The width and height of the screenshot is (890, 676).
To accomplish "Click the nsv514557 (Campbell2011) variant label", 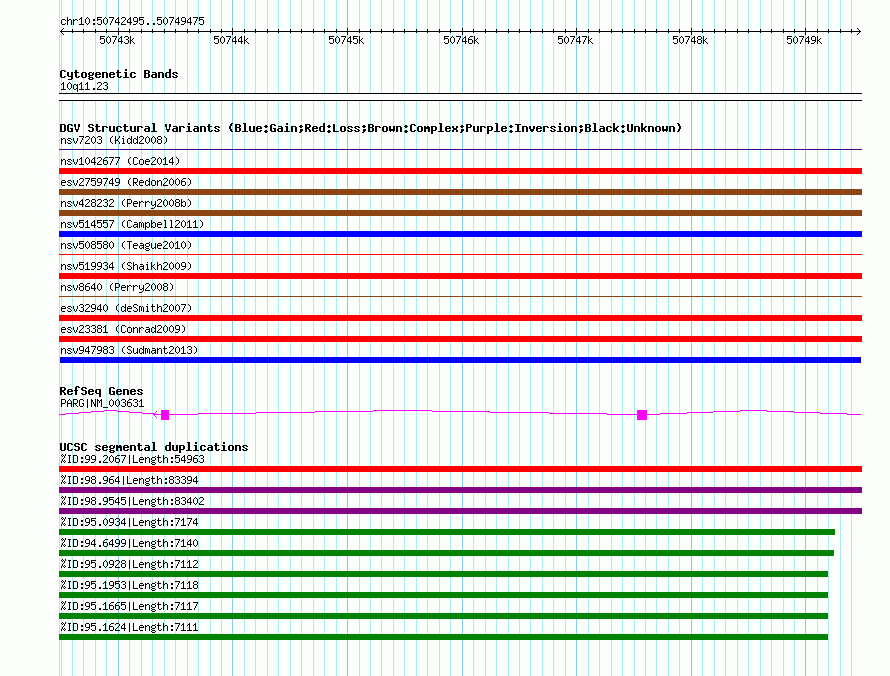I will (x=132, y=224).
